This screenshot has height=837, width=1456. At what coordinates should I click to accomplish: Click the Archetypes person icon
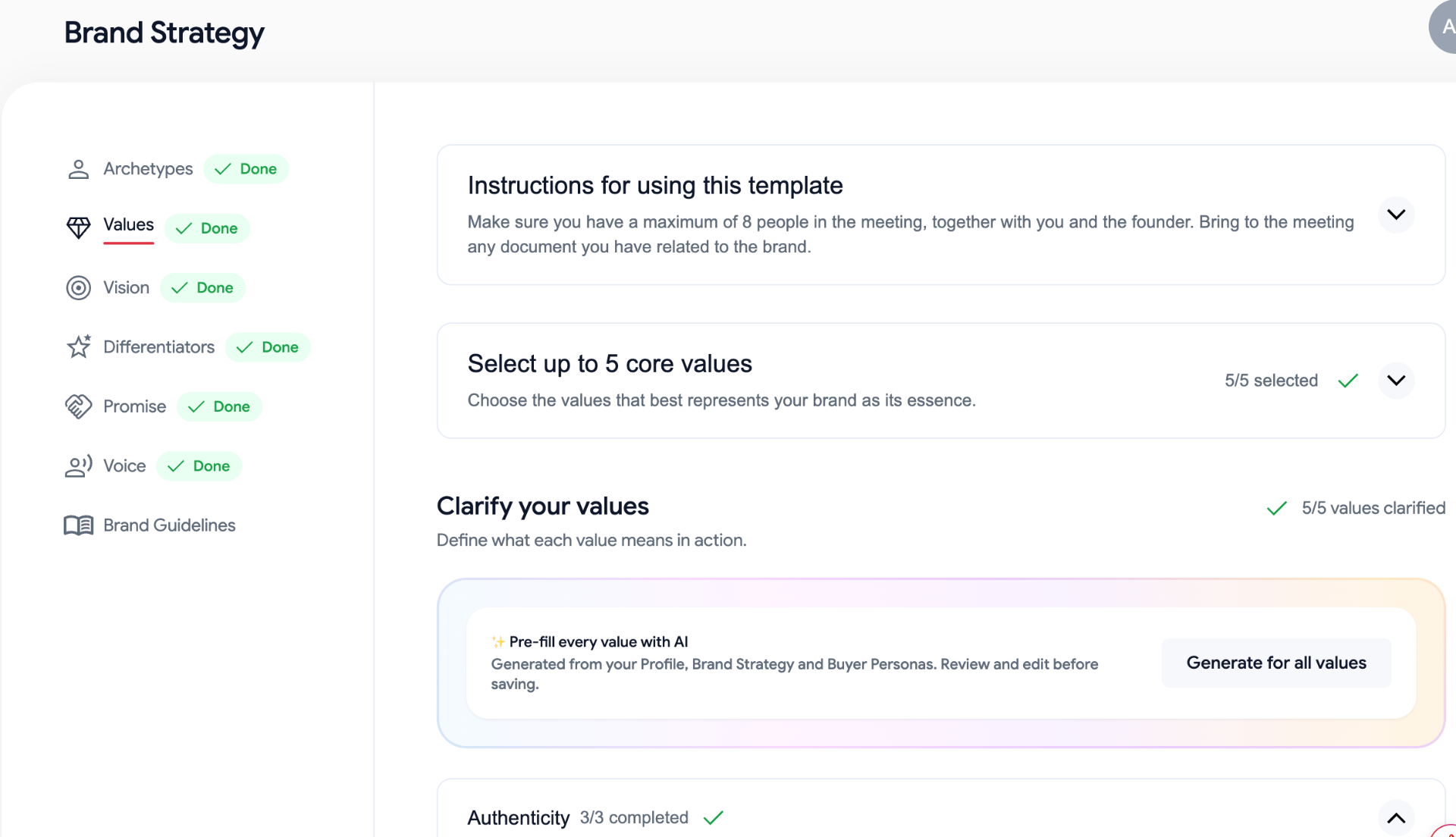tap(78, 169)
